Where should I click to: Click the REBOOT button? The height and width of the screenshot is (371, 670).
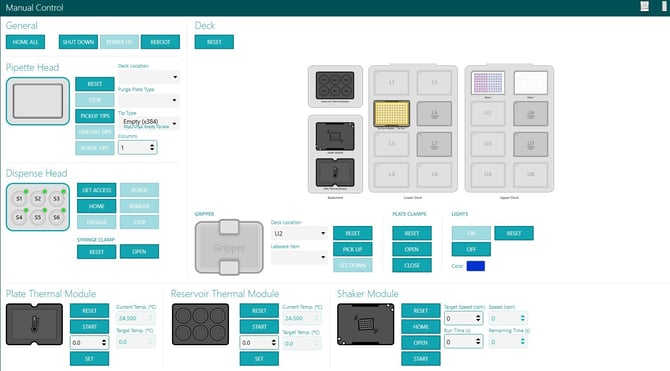click(160, 42)
